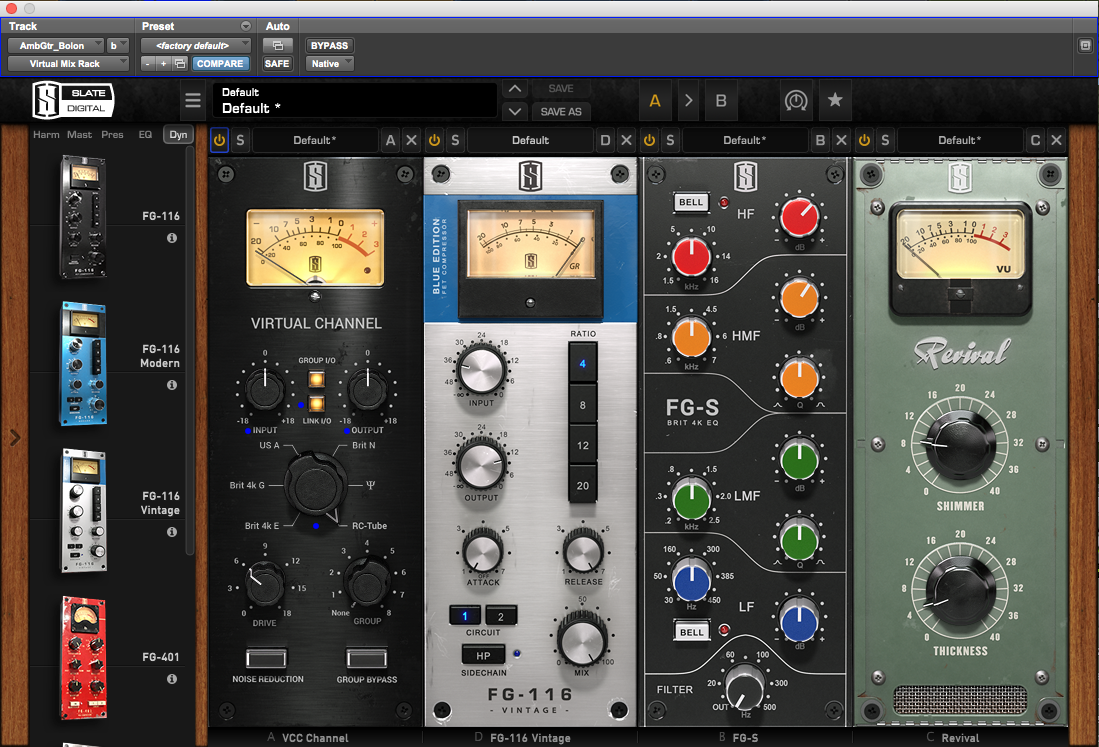The height and width of the screenshot is (747, 1099).
Task: Open the VCC Channel module preset name dropdown
Action: tap(315, 140)
